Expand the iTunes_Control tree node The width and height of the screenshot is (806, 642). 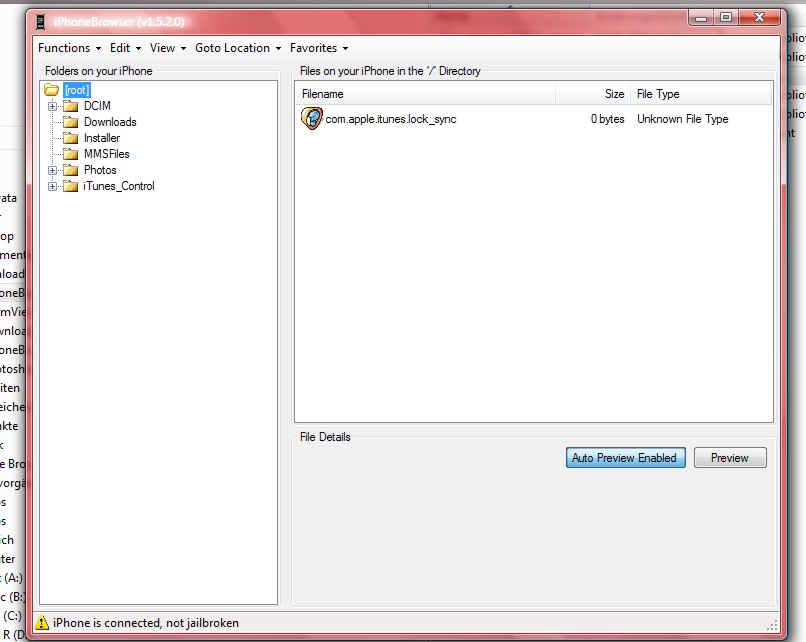(52, 186)
